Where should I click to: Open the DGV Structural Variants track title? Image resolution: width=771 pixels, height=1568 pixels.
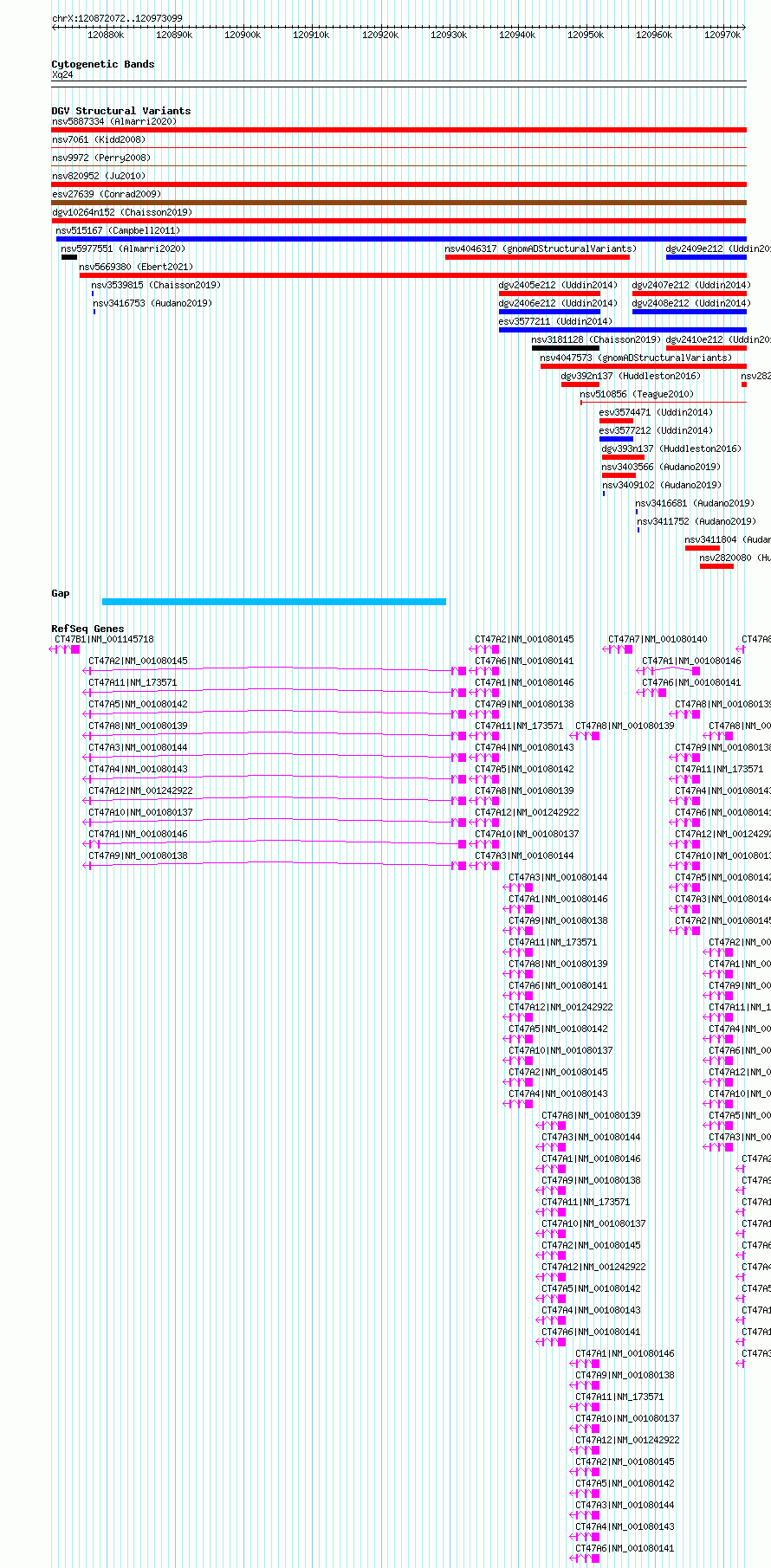pyautogui.click(x=120, y=111)
